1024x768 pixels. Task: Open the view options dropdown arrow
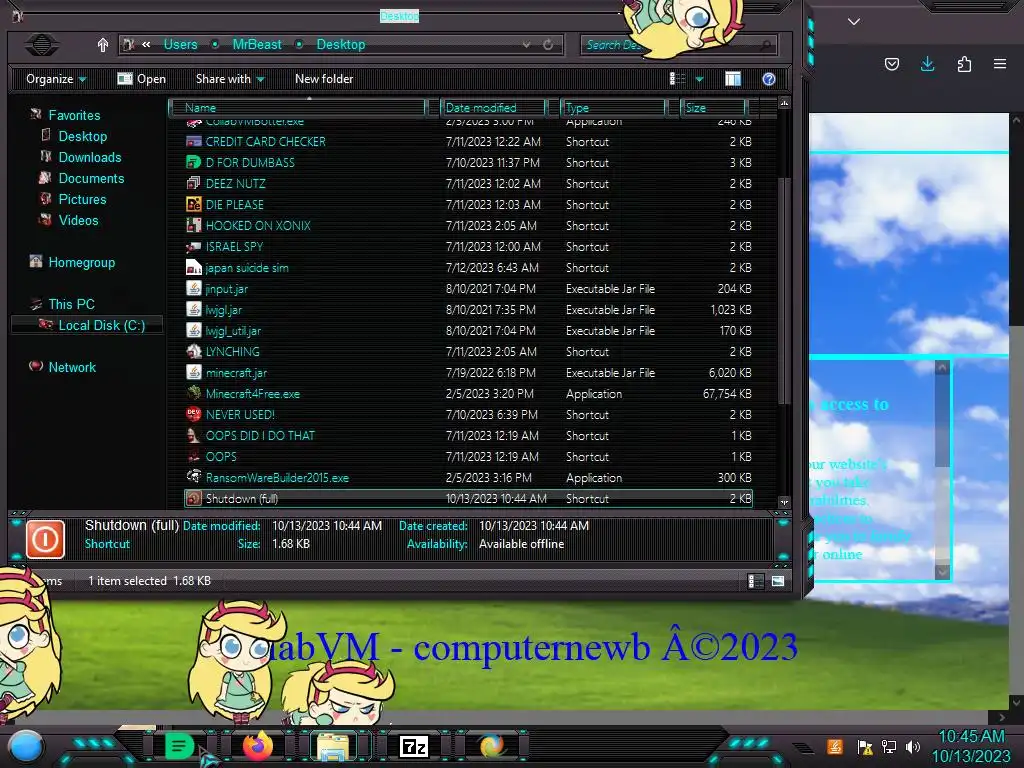699,79
